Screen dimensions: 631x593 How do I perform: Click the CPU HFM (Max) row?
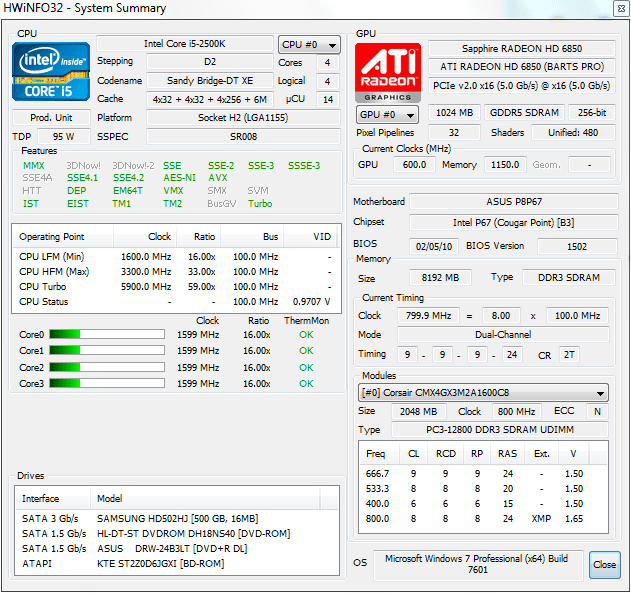coord(176,272)
